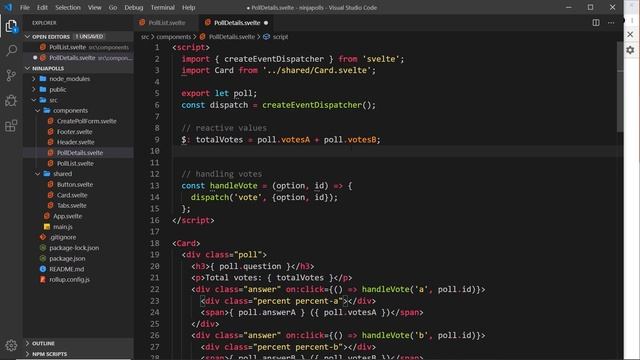Open Button.svelte in shared folder
640x360 pixels.
coord(75,184)
